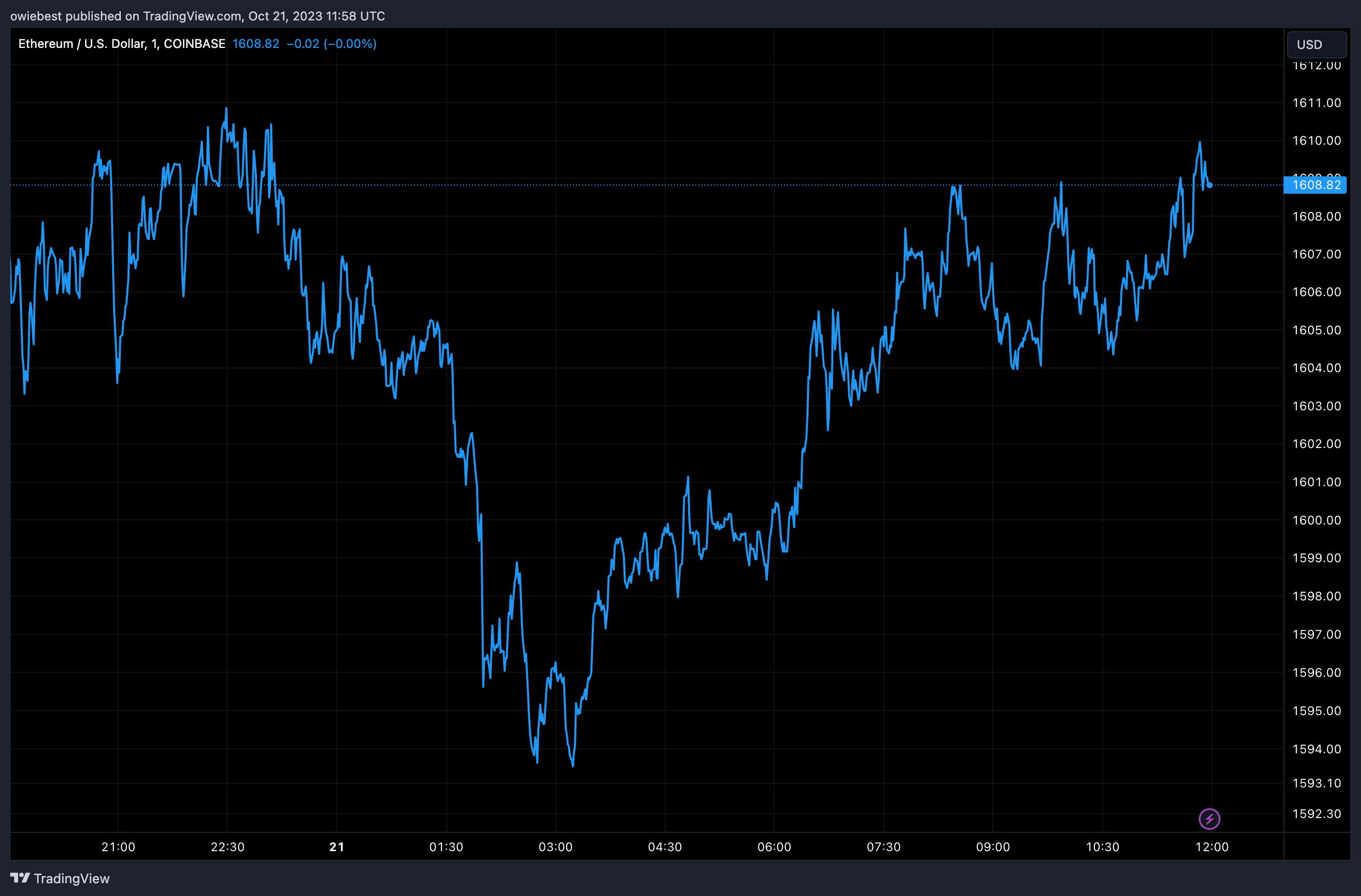Click the bold 21 date label
The image size is (1361, 896).
point(337,847)
